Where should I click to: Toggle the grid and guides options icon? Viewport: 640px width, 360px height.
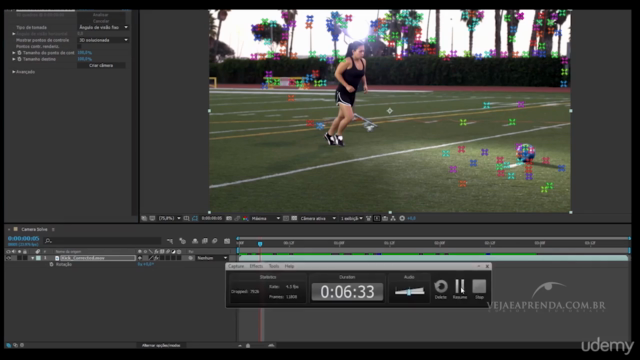click(x=187, y=218)
